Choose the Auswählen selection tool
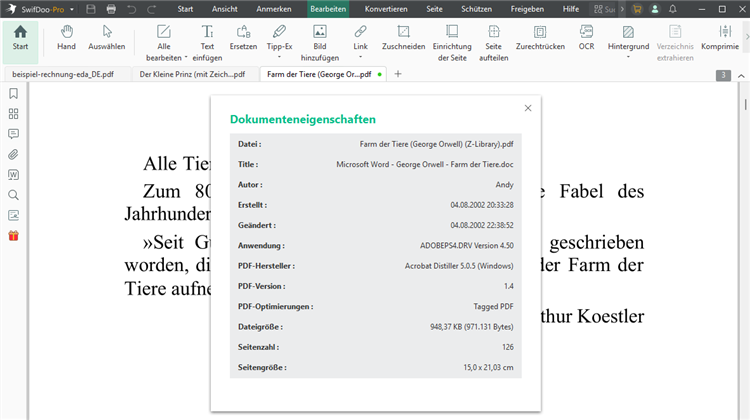This screenshot has height=420, width=750. pyautogui.click(x=107, y=38)
